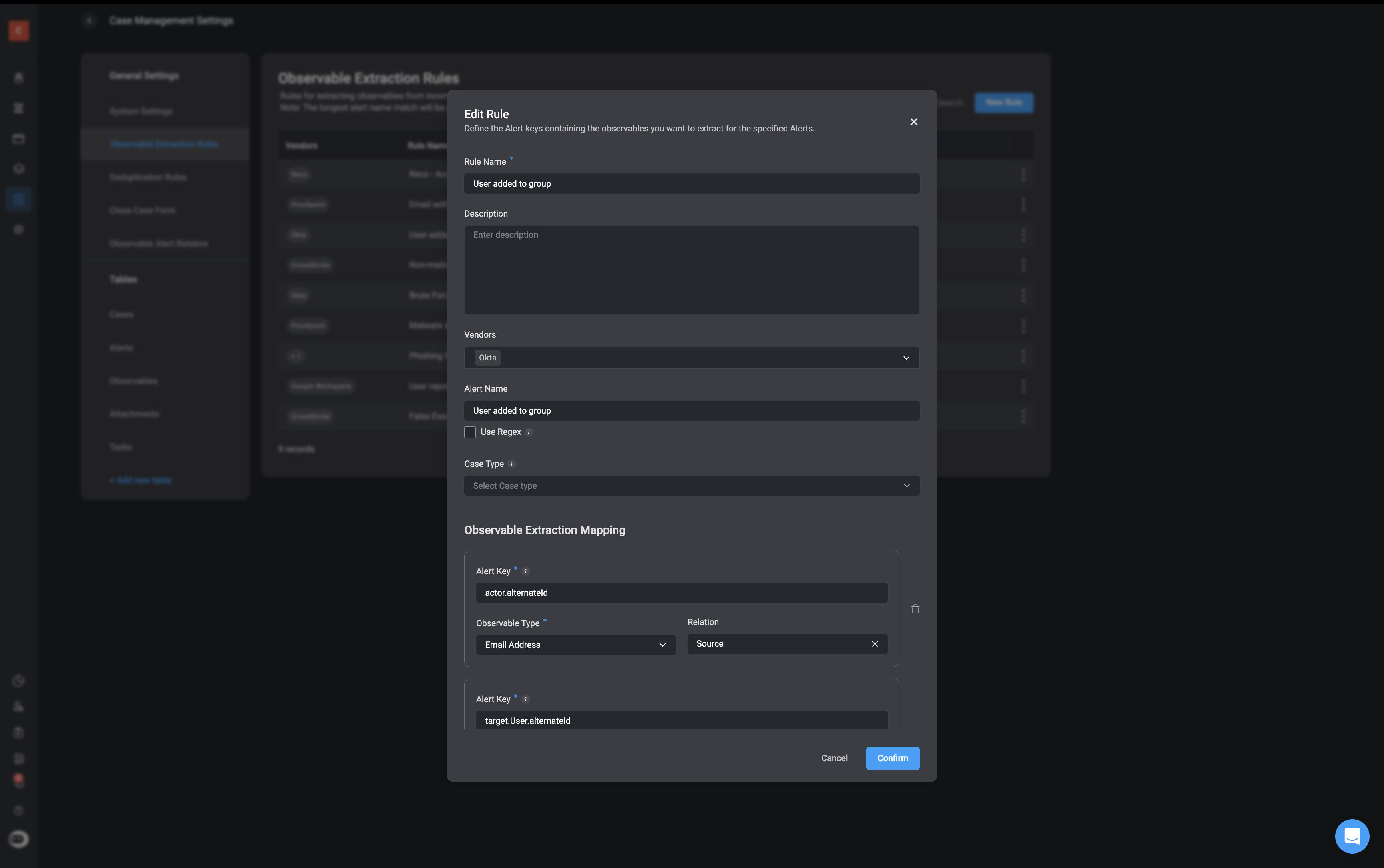This screenshot has width=1384, height=868.
Task: Open the Select Case type dropdown
Action: coord(691,486)
